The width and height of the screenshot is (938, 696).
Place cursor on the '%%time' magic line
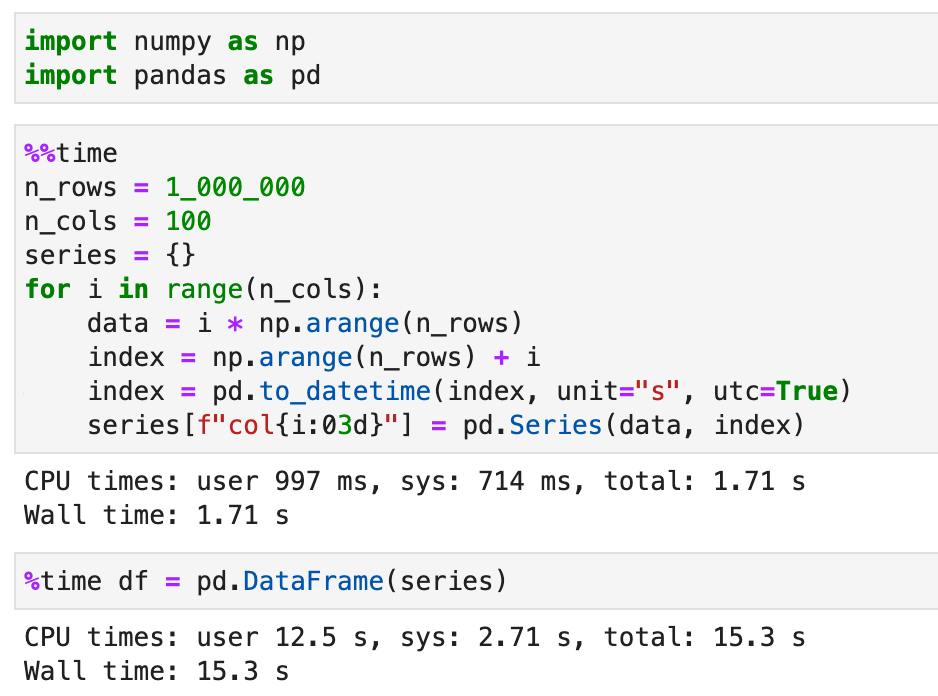pyautogui.click(x=71, y=154)
